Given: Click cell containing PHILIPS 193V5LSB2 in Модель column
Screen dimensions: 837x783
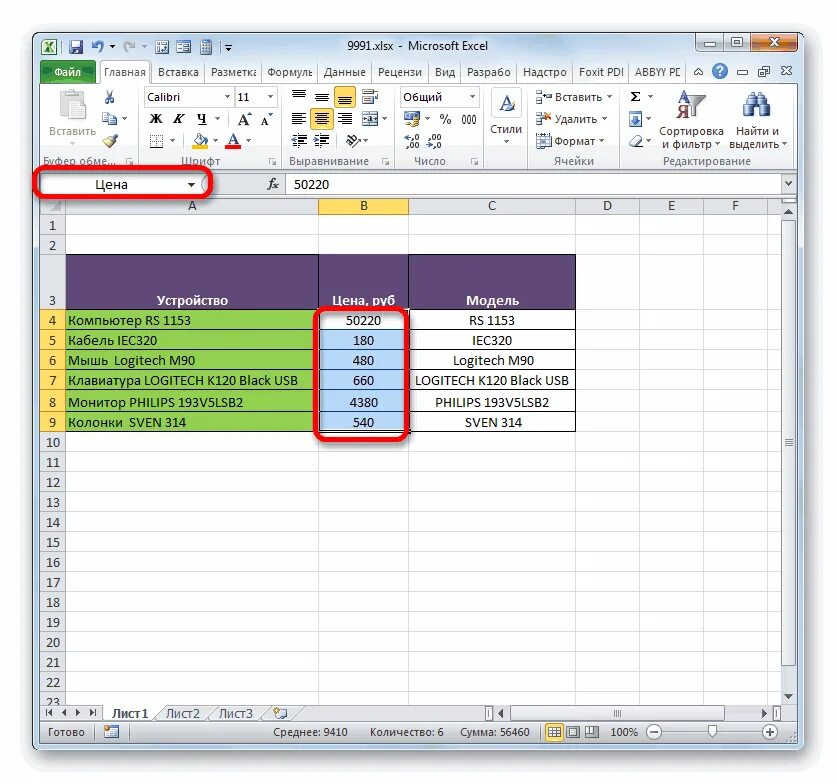Looking at the screenshot, I should (x=492, y=402).
